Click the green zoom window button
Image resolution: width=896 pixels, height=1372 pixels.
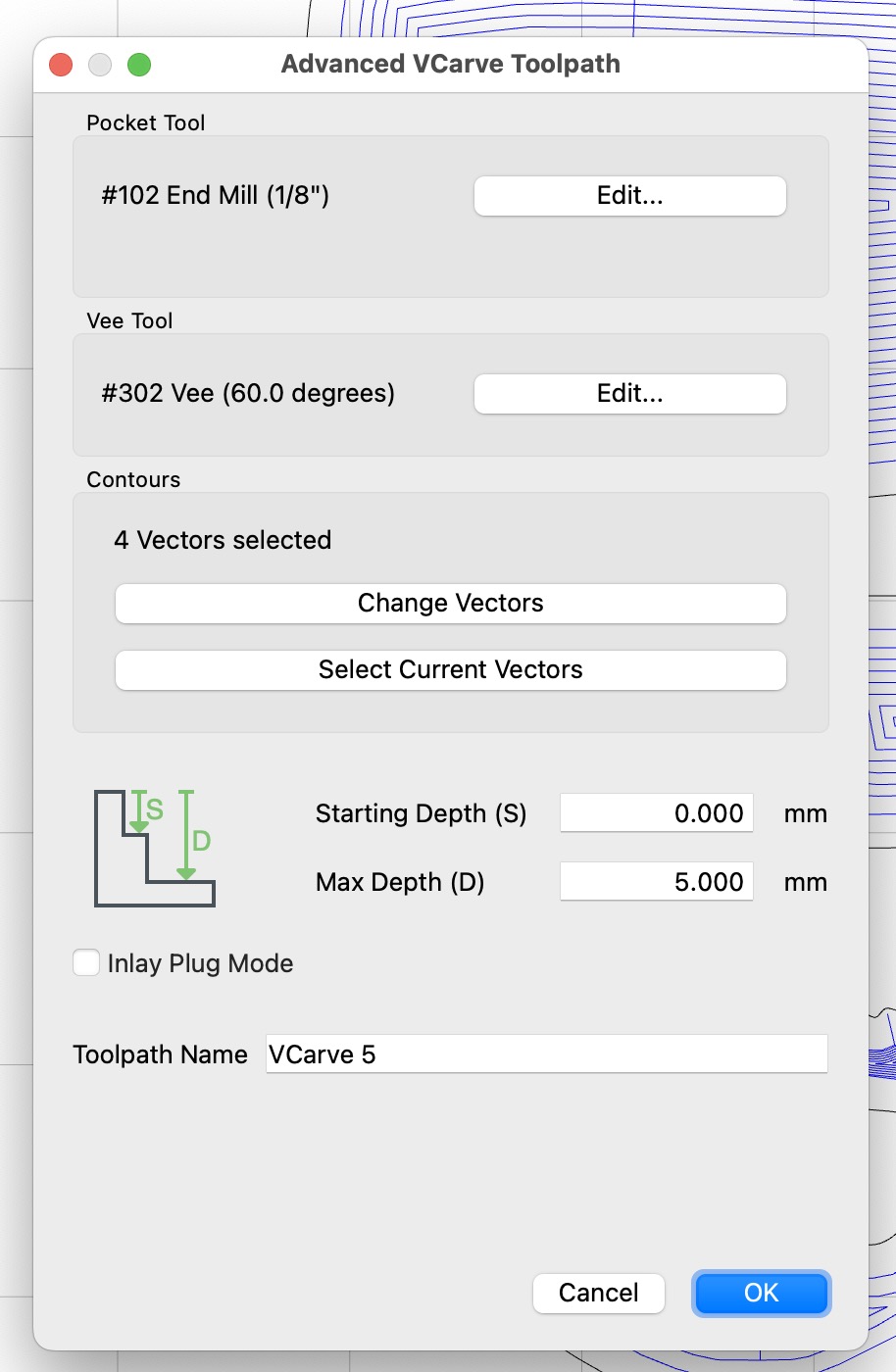pyautogui.click(x=139, y=65)
